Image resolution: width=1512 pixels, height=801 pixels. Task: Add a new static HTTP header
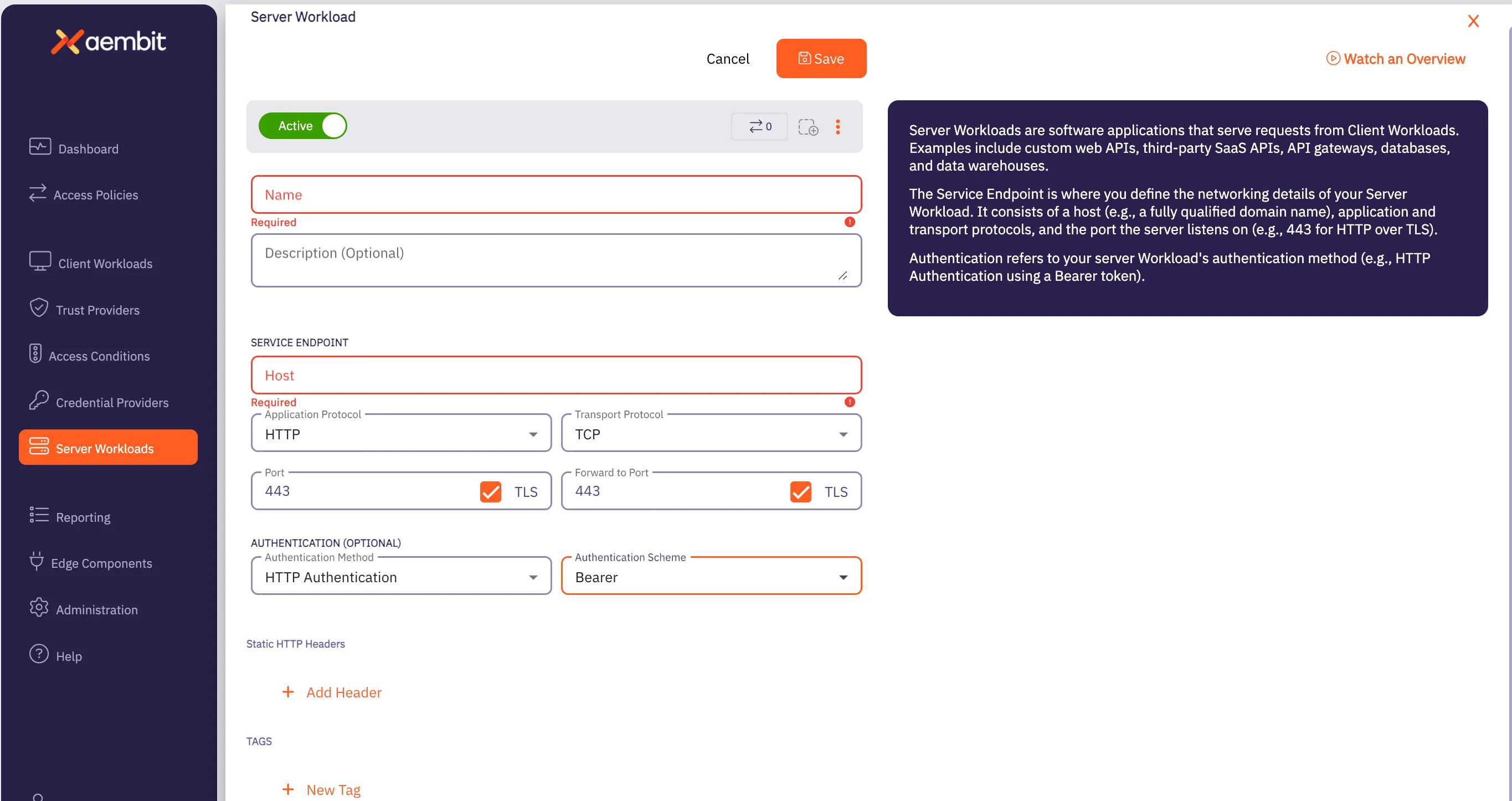(332, 692)
